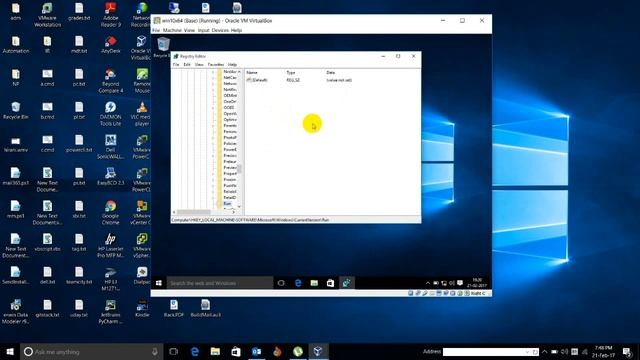
Task: Open Registry Editor File menu
Action: tap(176, 64)
